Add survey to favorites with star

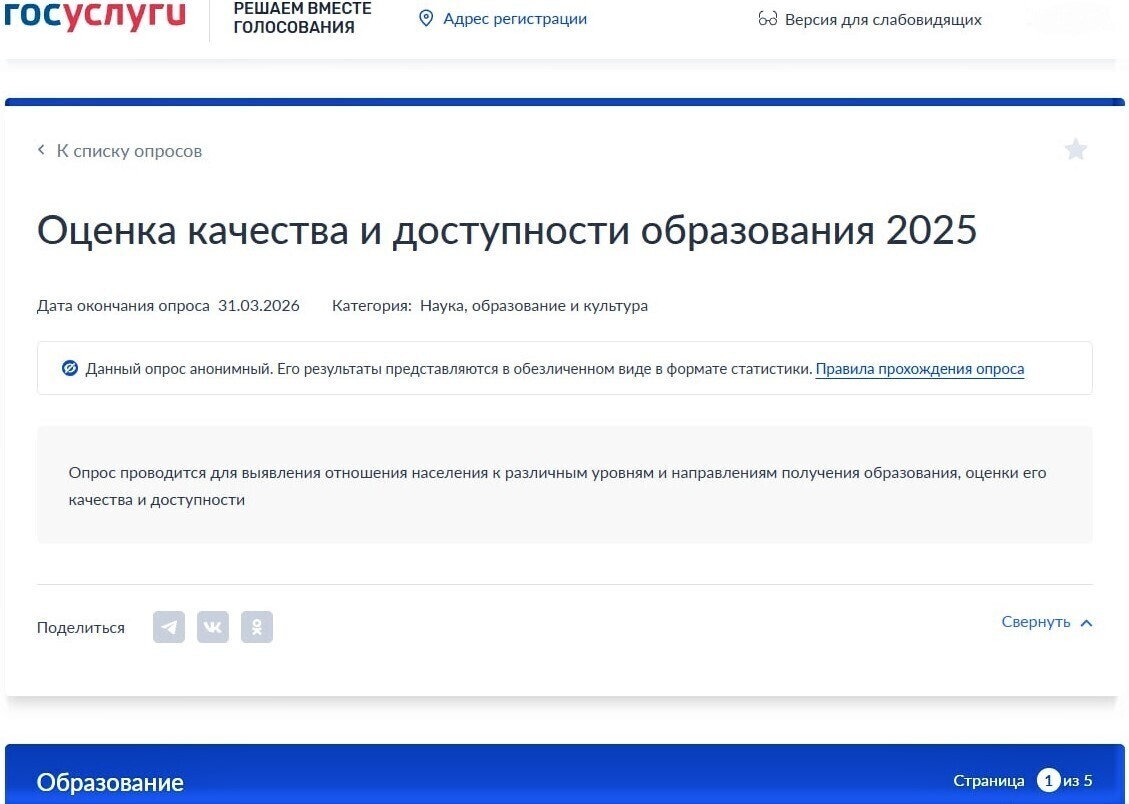[1075, 150]
